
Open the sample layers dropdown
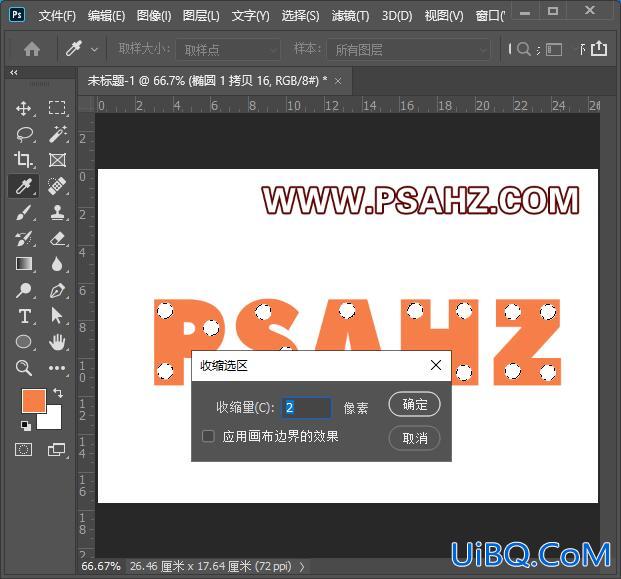click(x=408, y=50)
